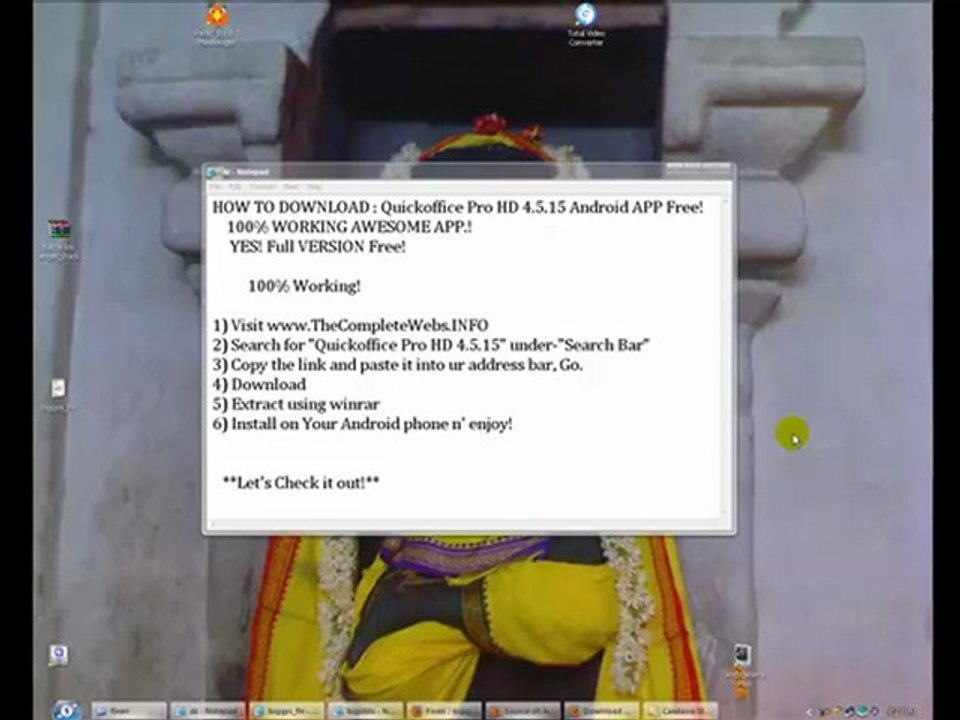Switch to the 'dc - Notepad' taskbar button

coord(208,711)
